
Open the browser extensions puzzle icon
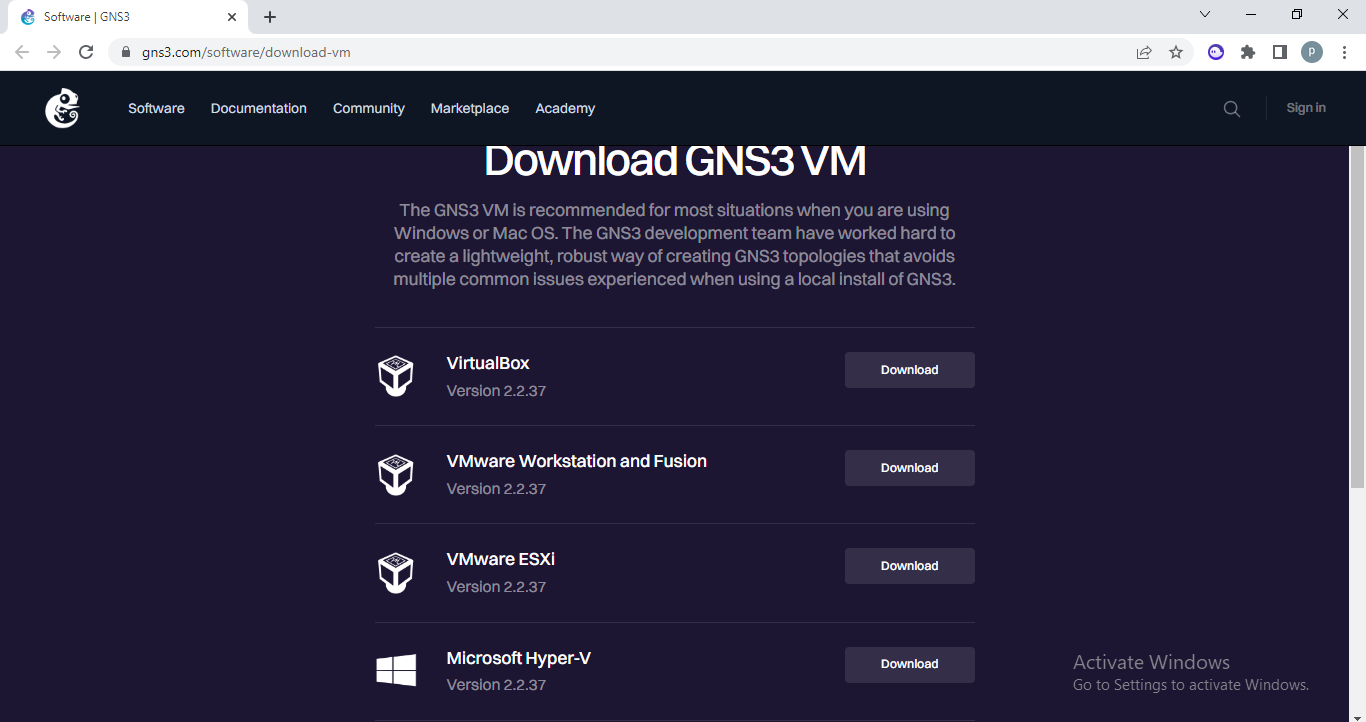pyautogui.click(x=1247, y=51)
